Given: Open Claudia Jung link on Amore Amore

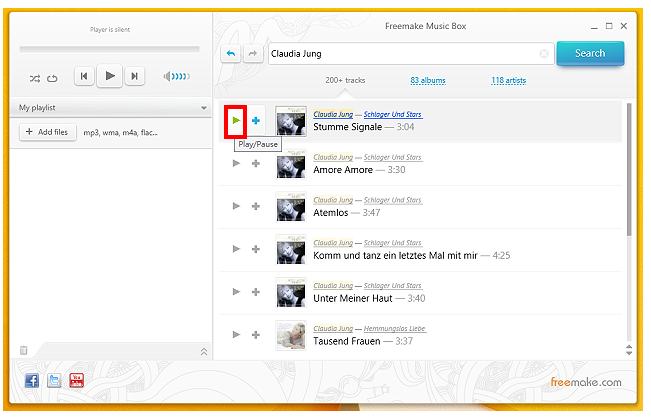Looking at the screenshot, I should 333,157.
